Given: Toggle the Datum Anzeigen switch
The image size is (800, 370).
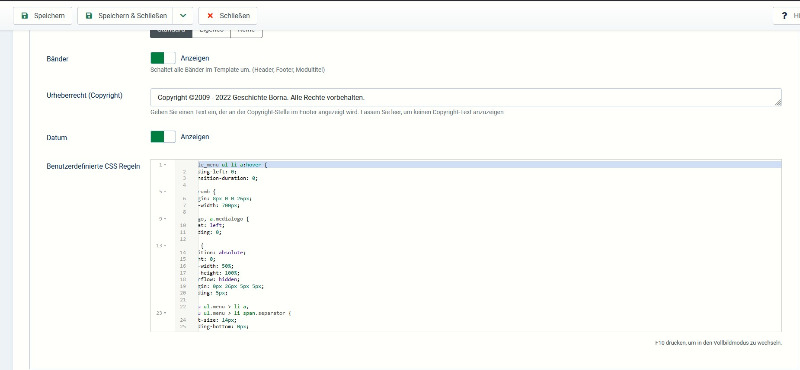Looking at the screenshot, I should [163, 137].
